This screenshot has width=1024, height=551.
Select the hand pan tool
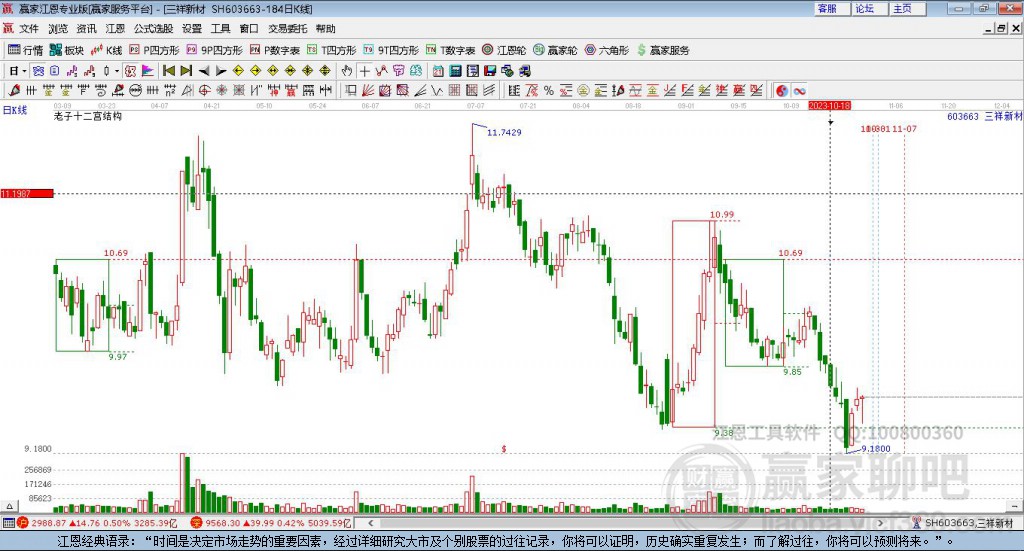click(x=346, y=71)
